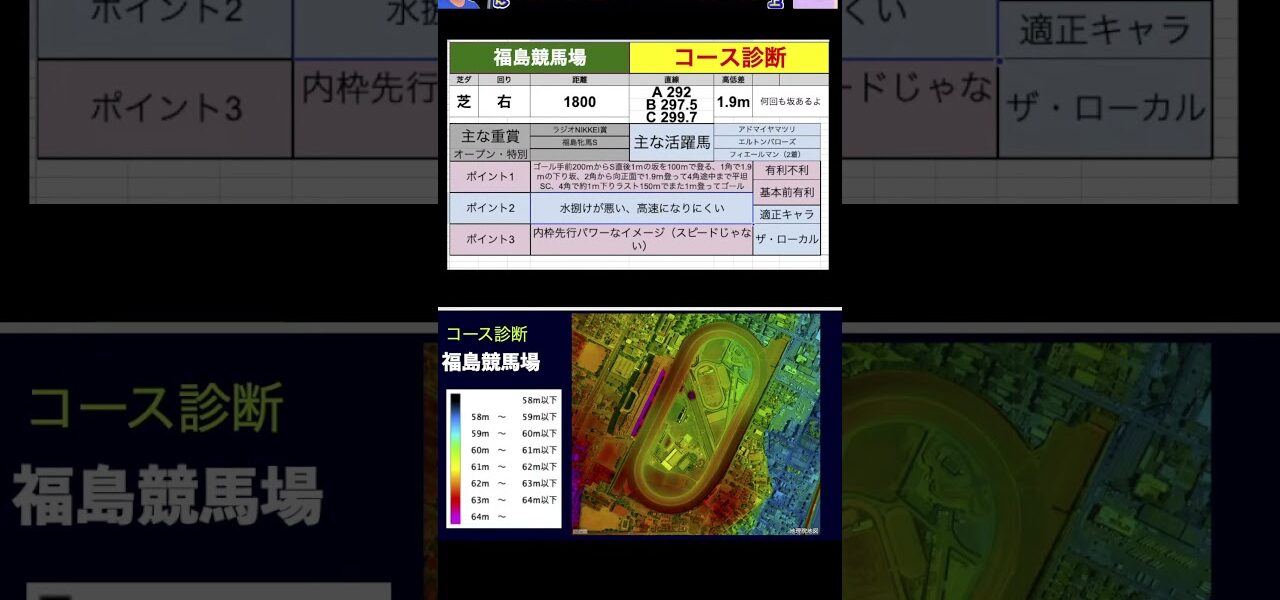Image resolution: width=1280 pixels, height=600 pixels.
Task: Click the 右 direction cell
Action: [504, 102]
